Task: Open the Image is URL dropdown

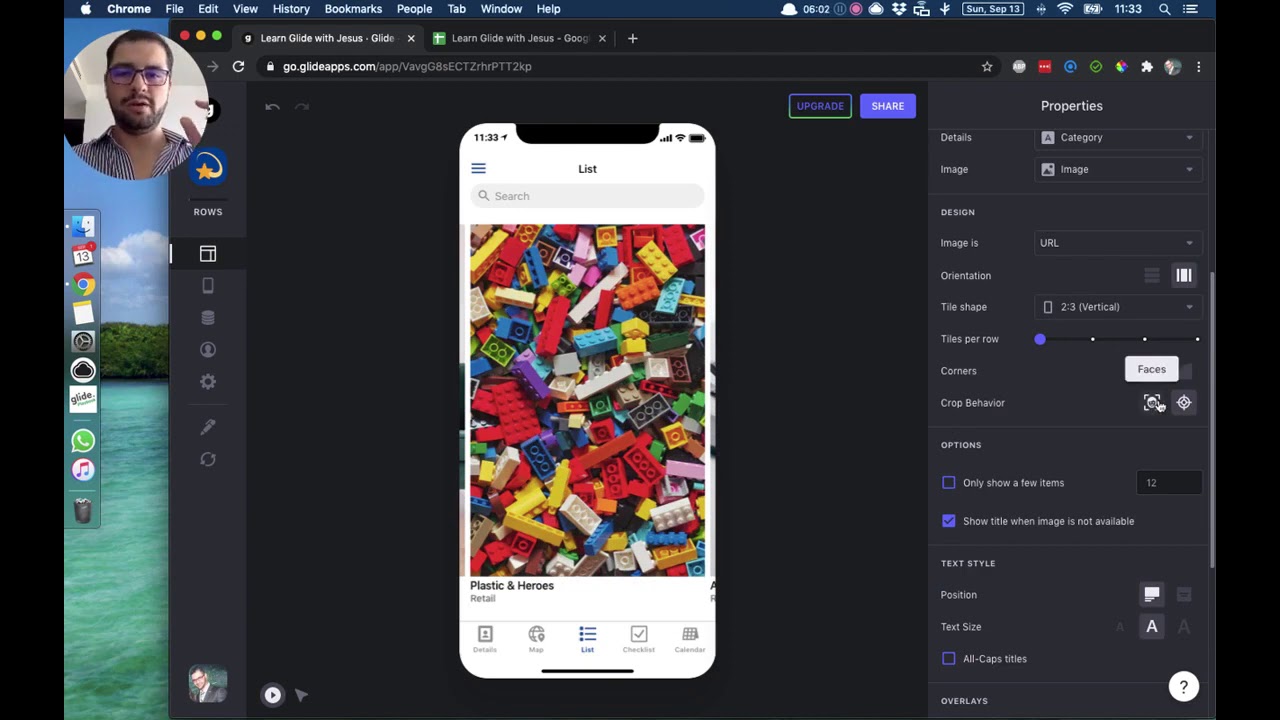Action: (1118, 243)
